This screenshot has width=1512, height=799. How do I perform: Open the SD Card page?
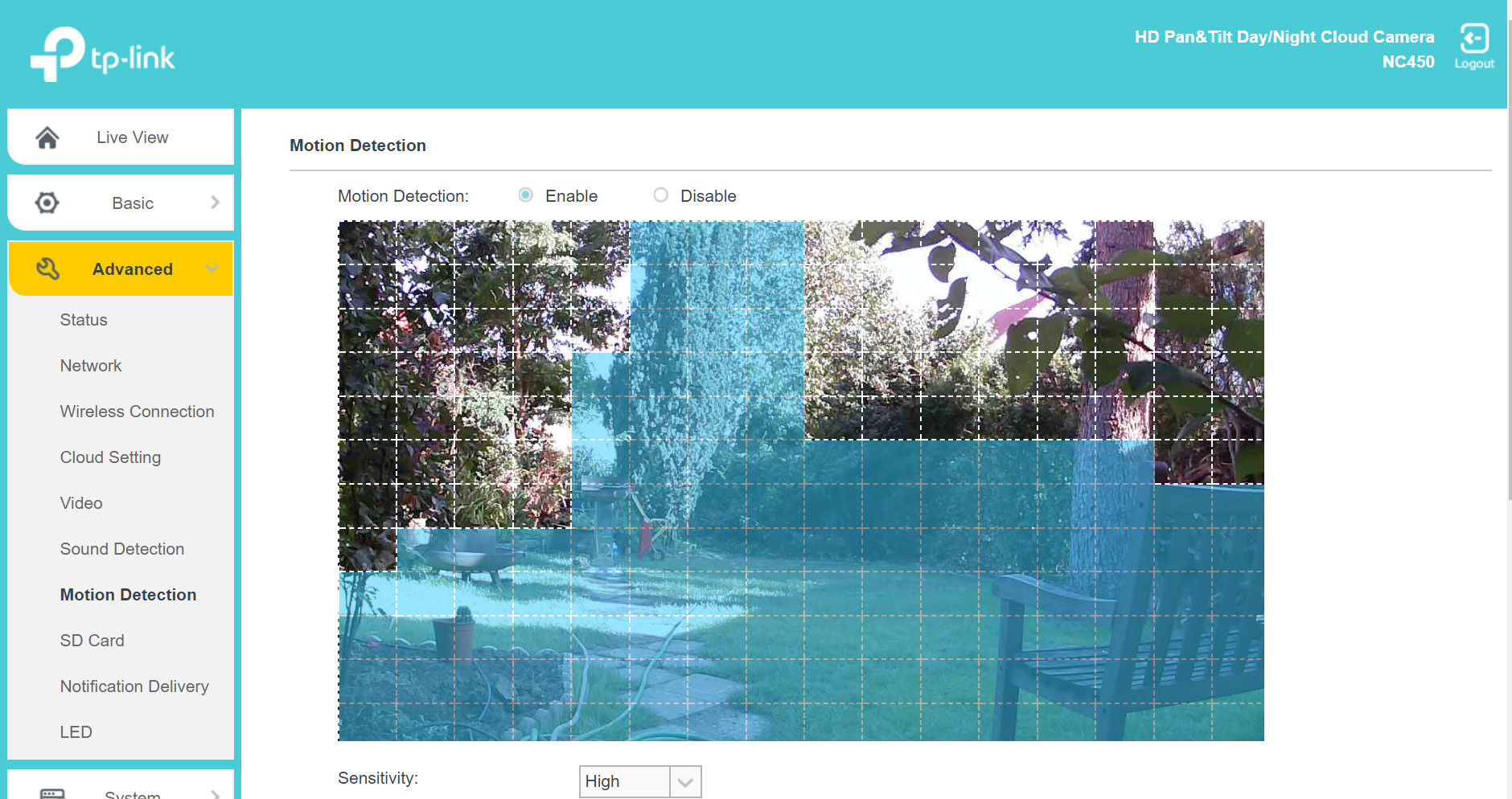tap(92, 641)
